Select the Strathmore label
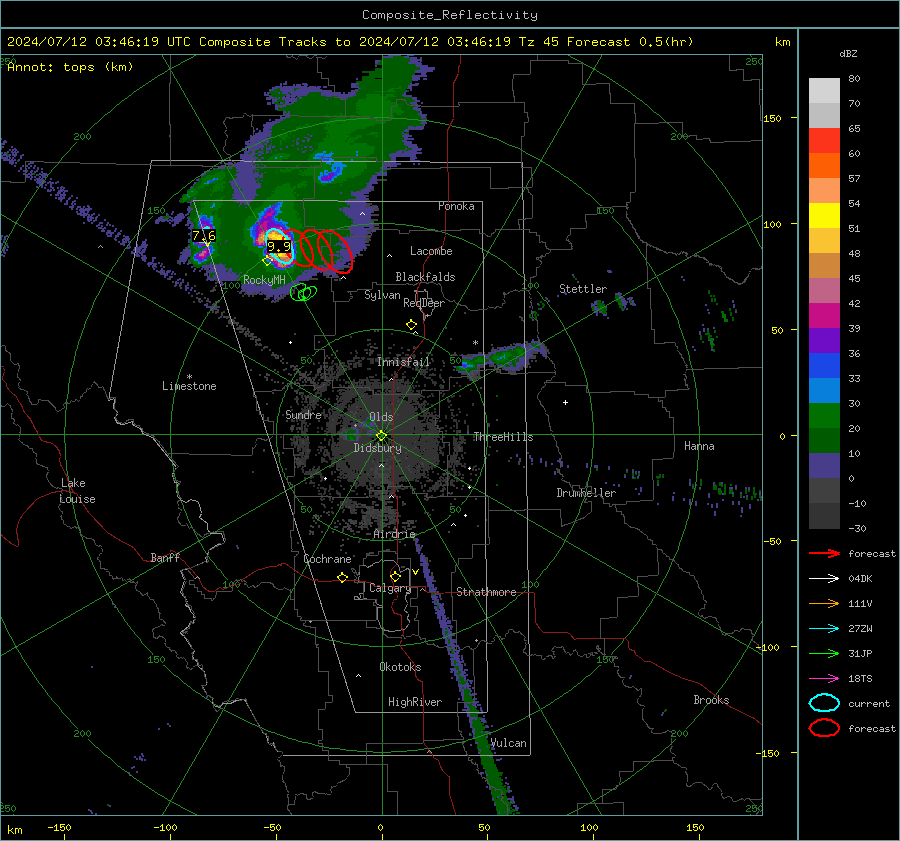Viewport: 900px width, 841px height. [x=486, y=592]
